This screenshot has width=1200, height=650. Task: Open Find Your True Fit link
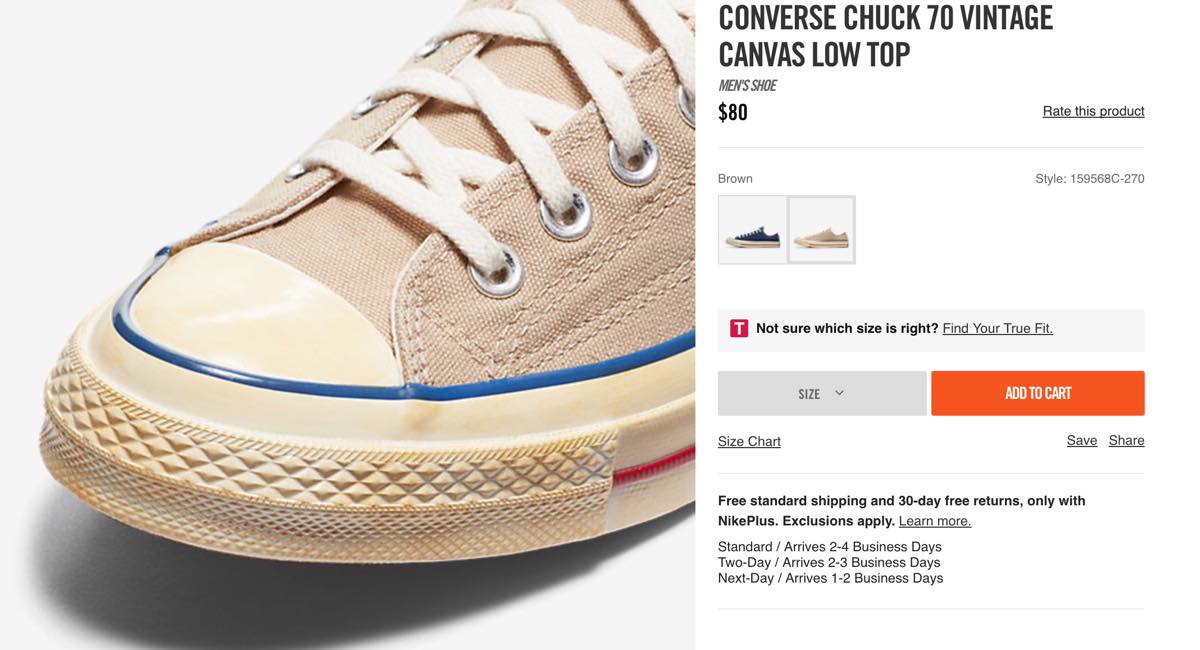997,328
